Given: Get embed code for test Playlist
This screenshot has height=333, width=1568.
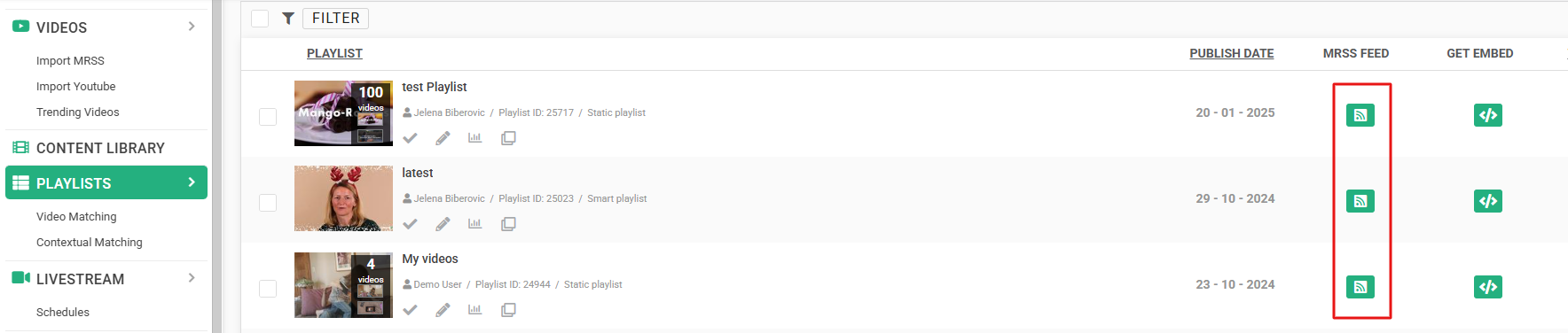Looking at the screenshot, I should click(x=1487, y=115).
